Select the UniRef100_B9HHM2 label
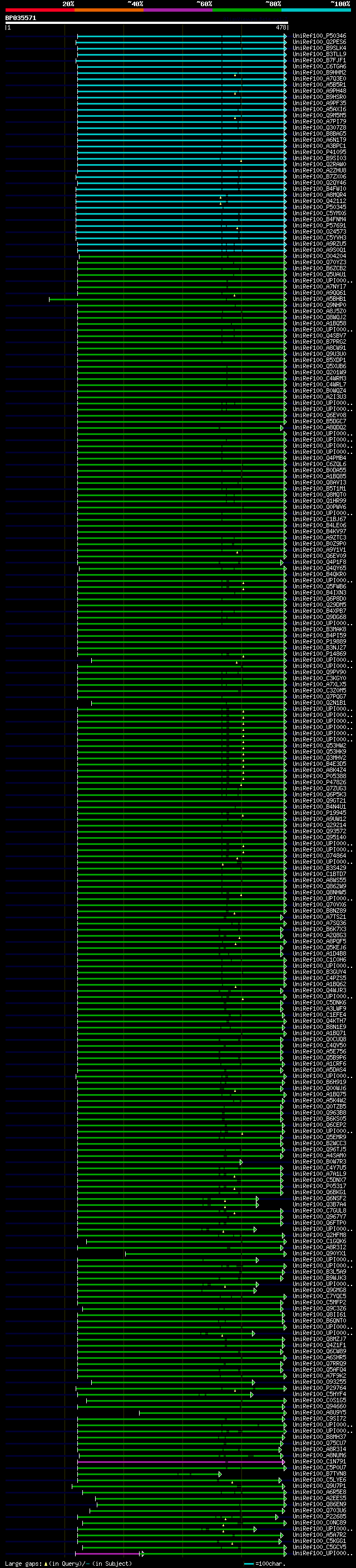 (x=319, y=72)
